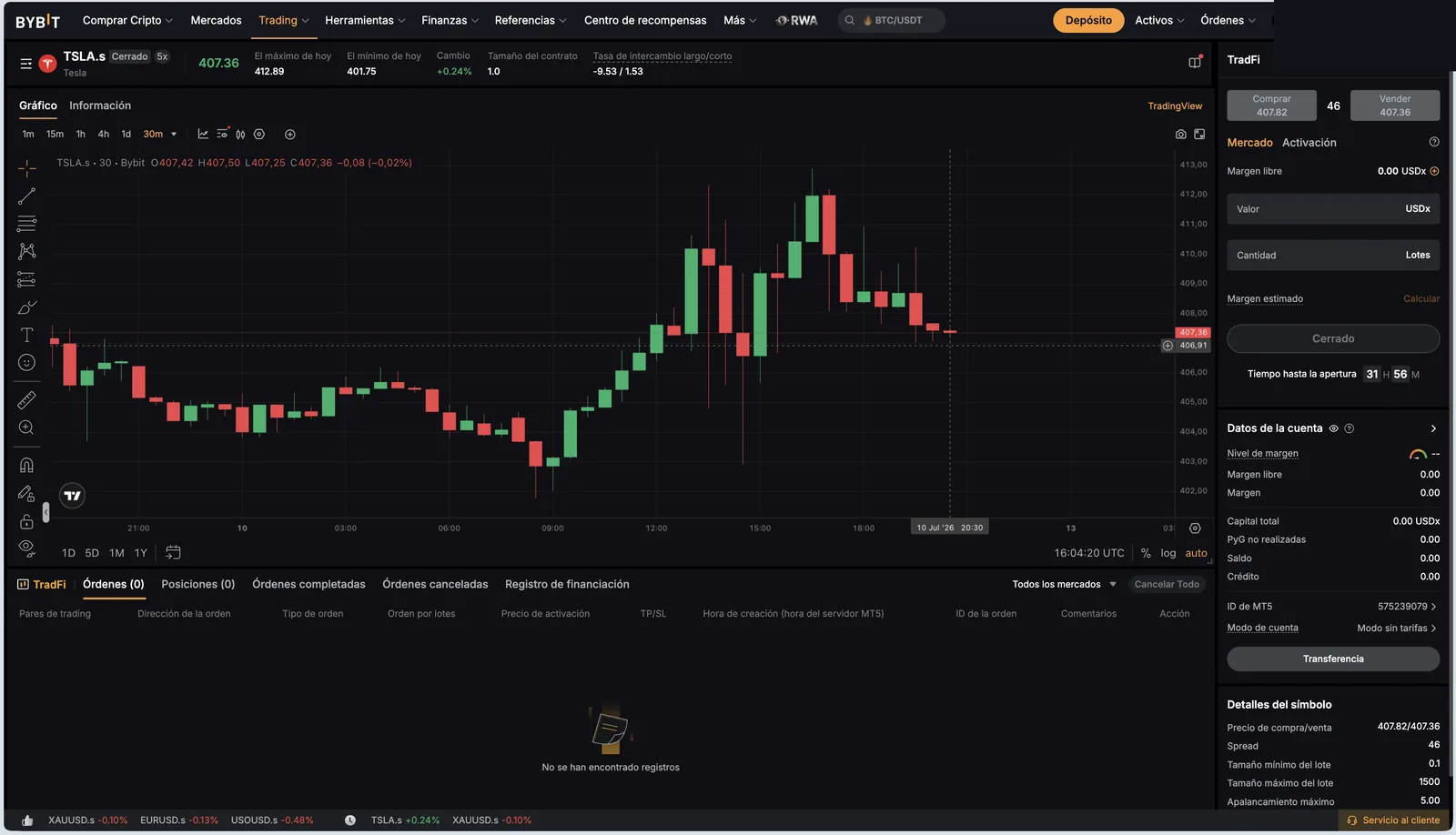
Task: Open Datos de la cuenta help icon
Action: (1350, 428)
